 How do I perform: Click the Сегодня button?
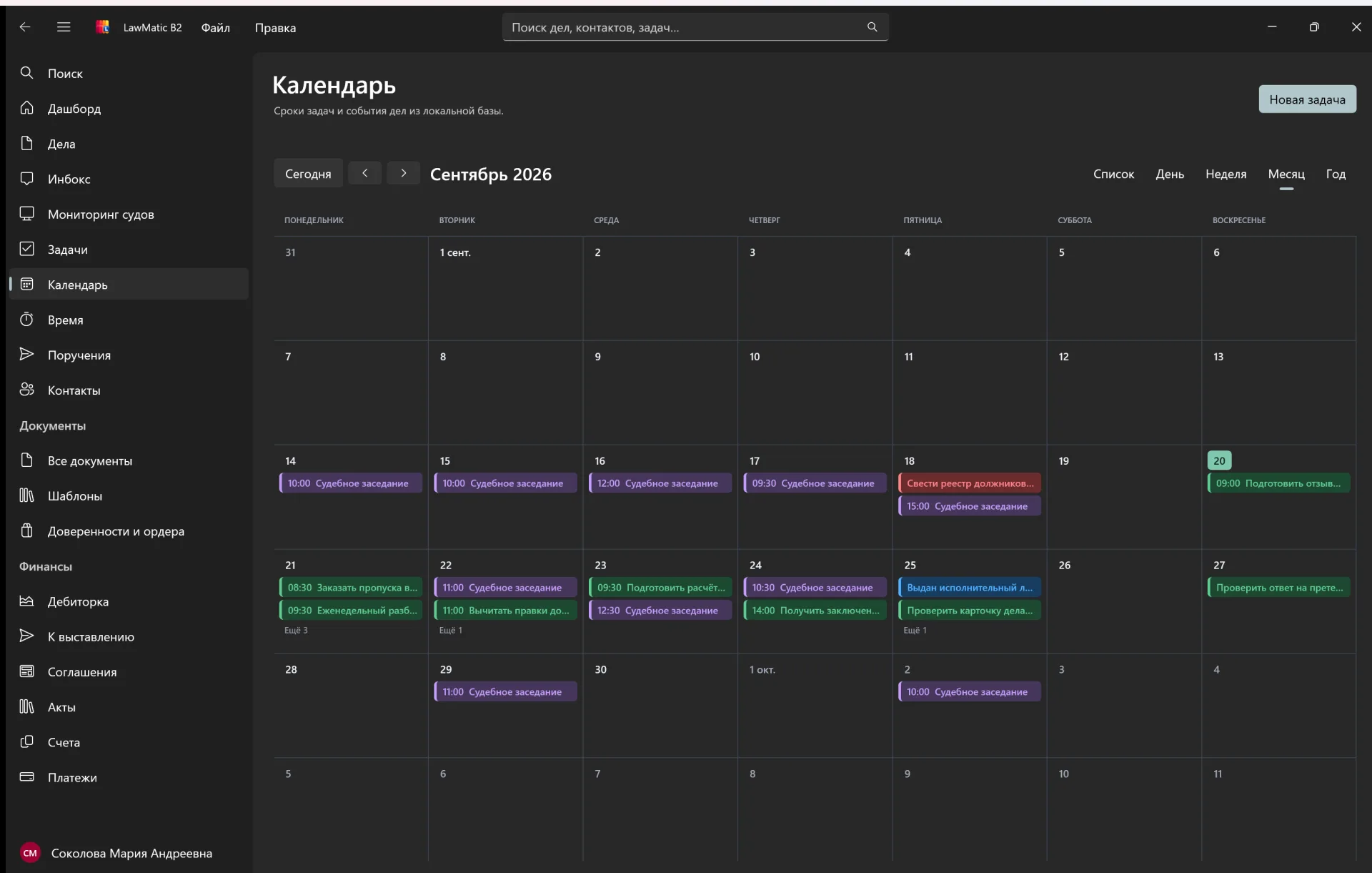[308, 174]
